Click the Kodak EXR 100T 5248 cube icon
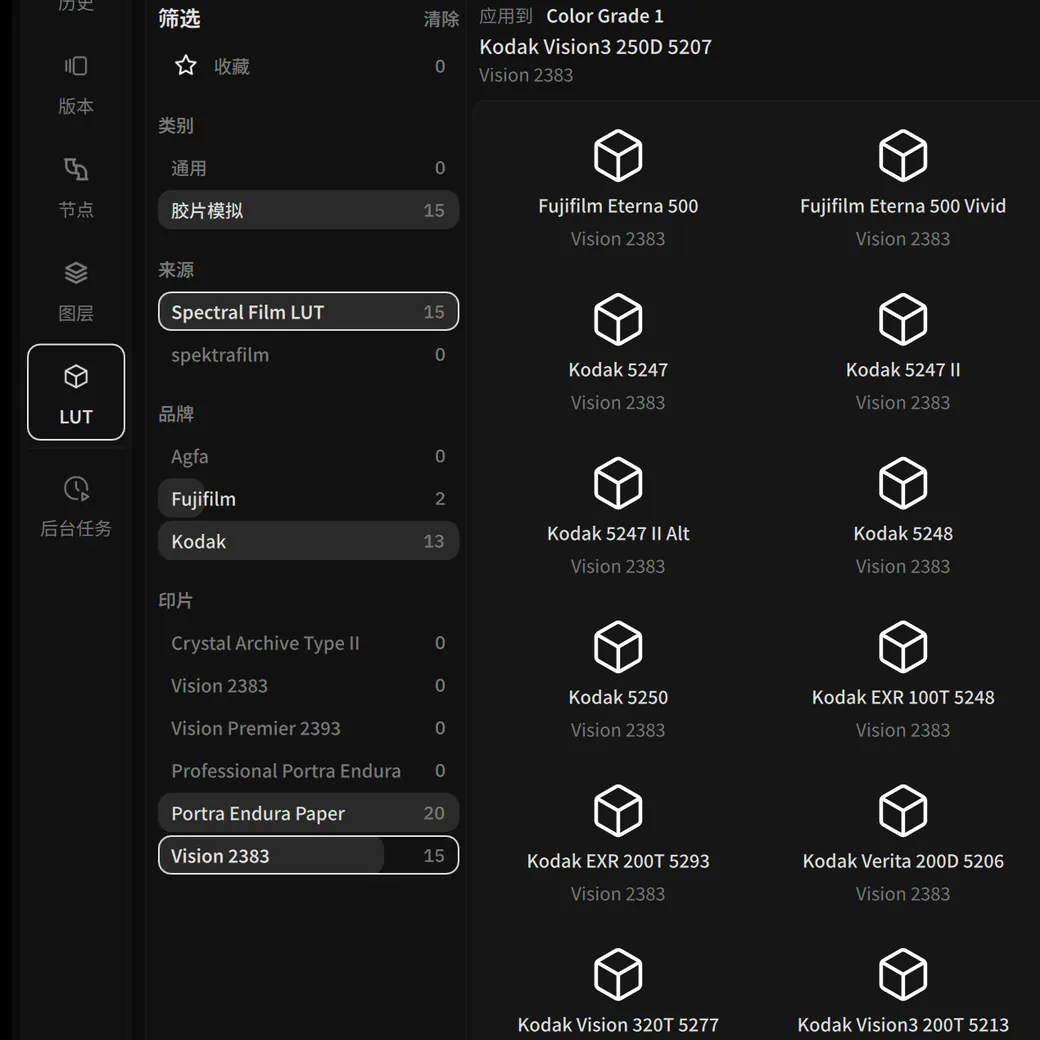Viewport: 1040px width, 1040px height. click(903, 647)
